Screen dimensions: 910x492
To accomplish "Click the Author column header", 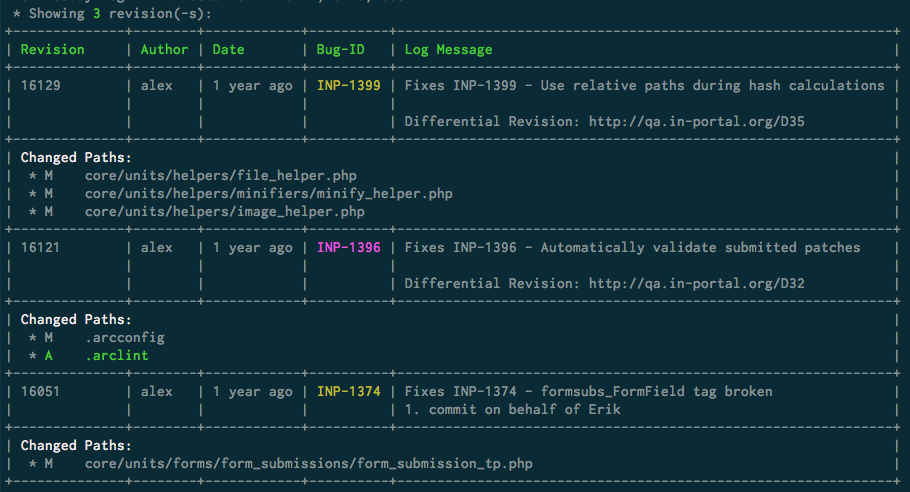I will 164,49.
